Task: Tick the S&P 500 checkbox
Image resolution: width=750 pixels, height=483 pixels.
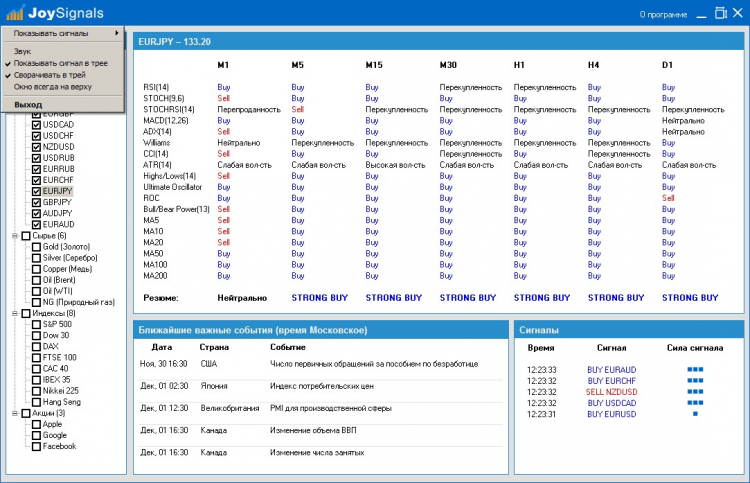Action: [36, 324]
